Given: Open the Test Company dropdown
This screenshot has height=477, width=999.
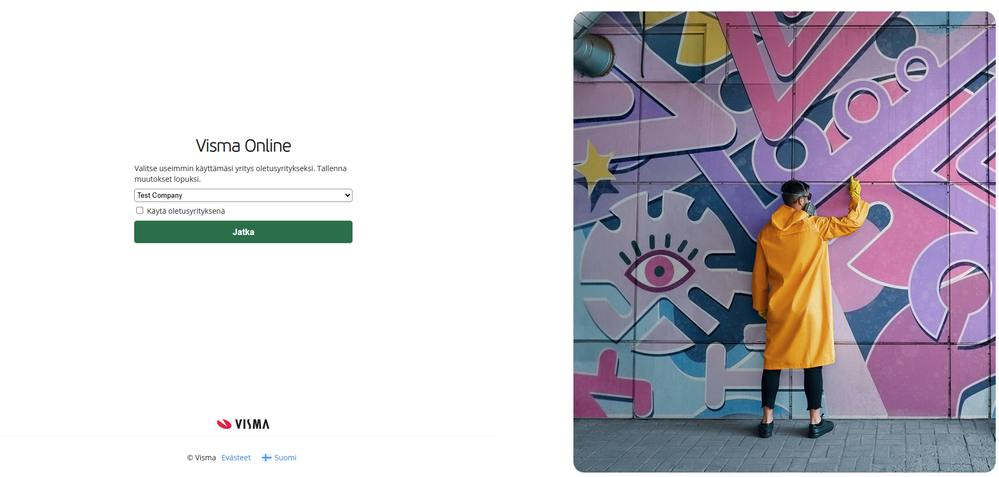Looking at the screenshot, I should coord(243,195).
